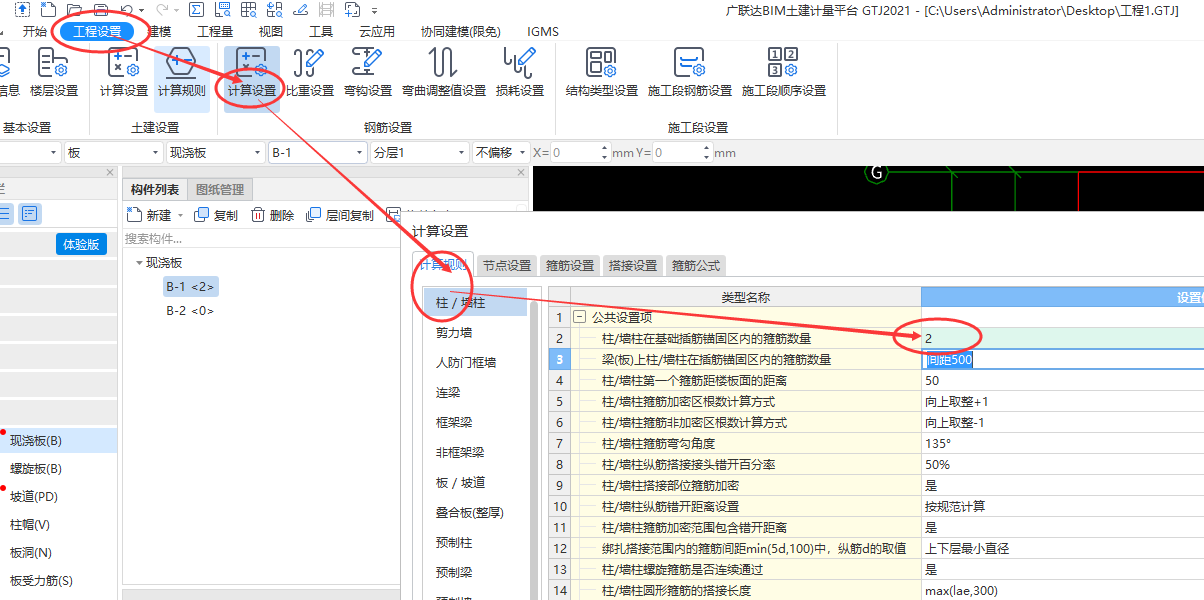Image resolution: width=1204 pixels, height=600 pixels.
Task: Switch to the 工程量 ribbon tab
Action: click(215, 31)
